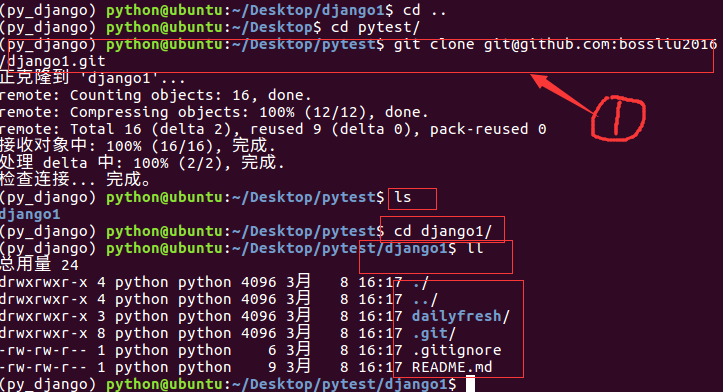Select permissions '-rw-rw-r--' in README.md row

pos(43,367)
